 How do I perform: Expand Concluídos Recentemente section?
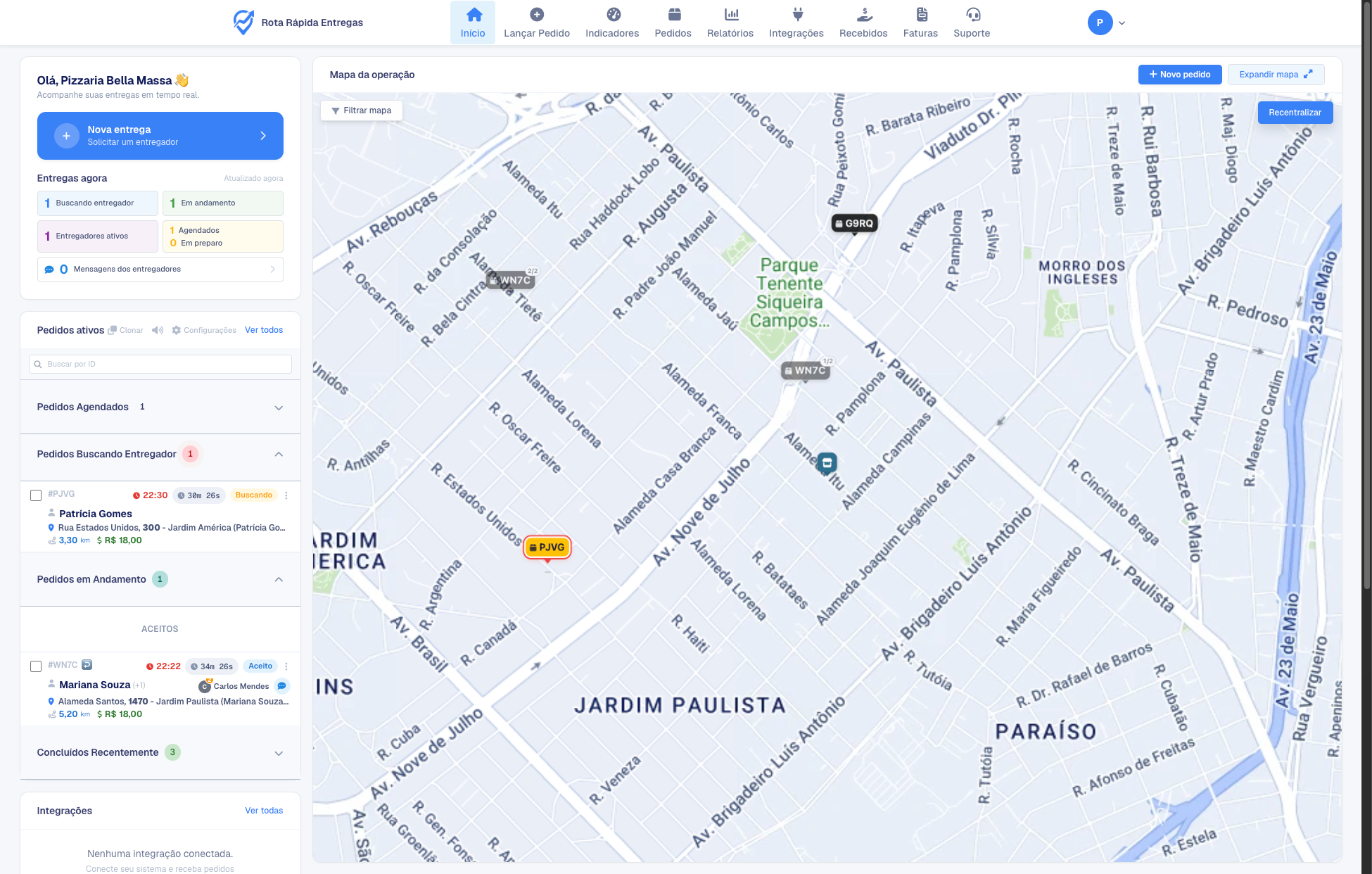pyautogui.click(x=160, y=752)
